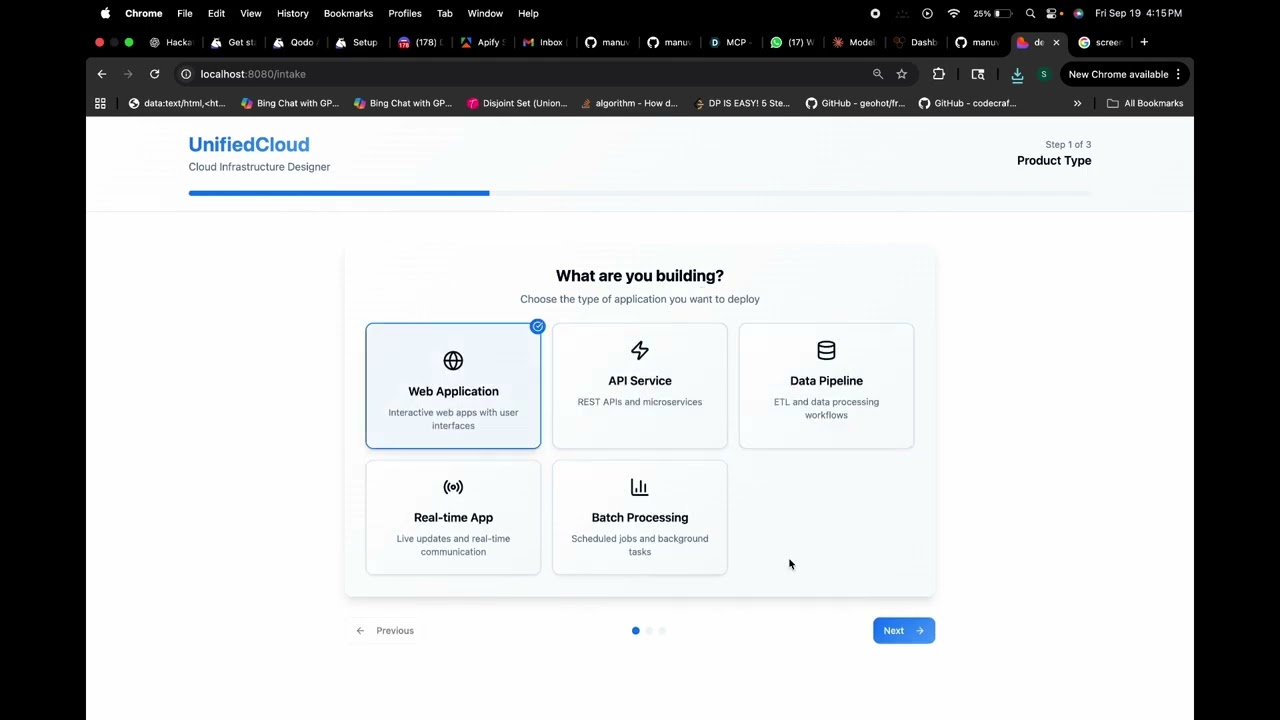Click the first step indicator dot
Screen dimensions: 1280x720
[636, 631]
